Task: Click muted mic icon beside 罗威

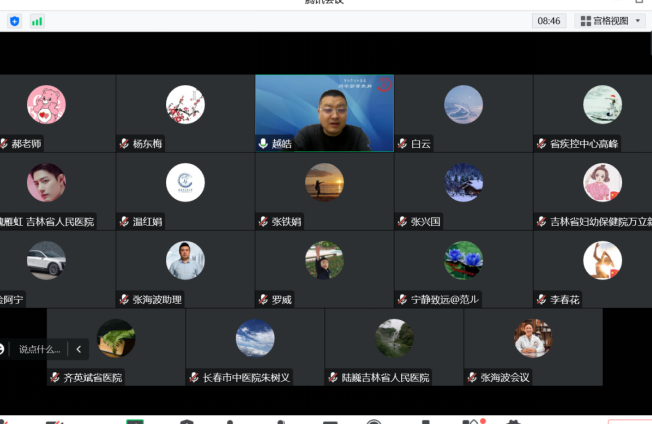Action: click(263, 300)
